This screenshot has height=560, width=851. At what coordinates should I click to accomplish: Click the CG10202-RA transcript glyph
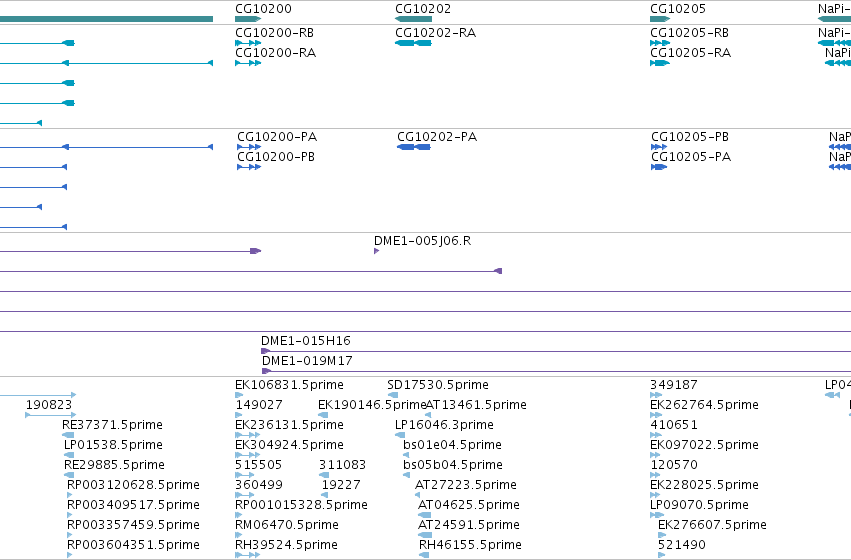click(x=414, y=43)
